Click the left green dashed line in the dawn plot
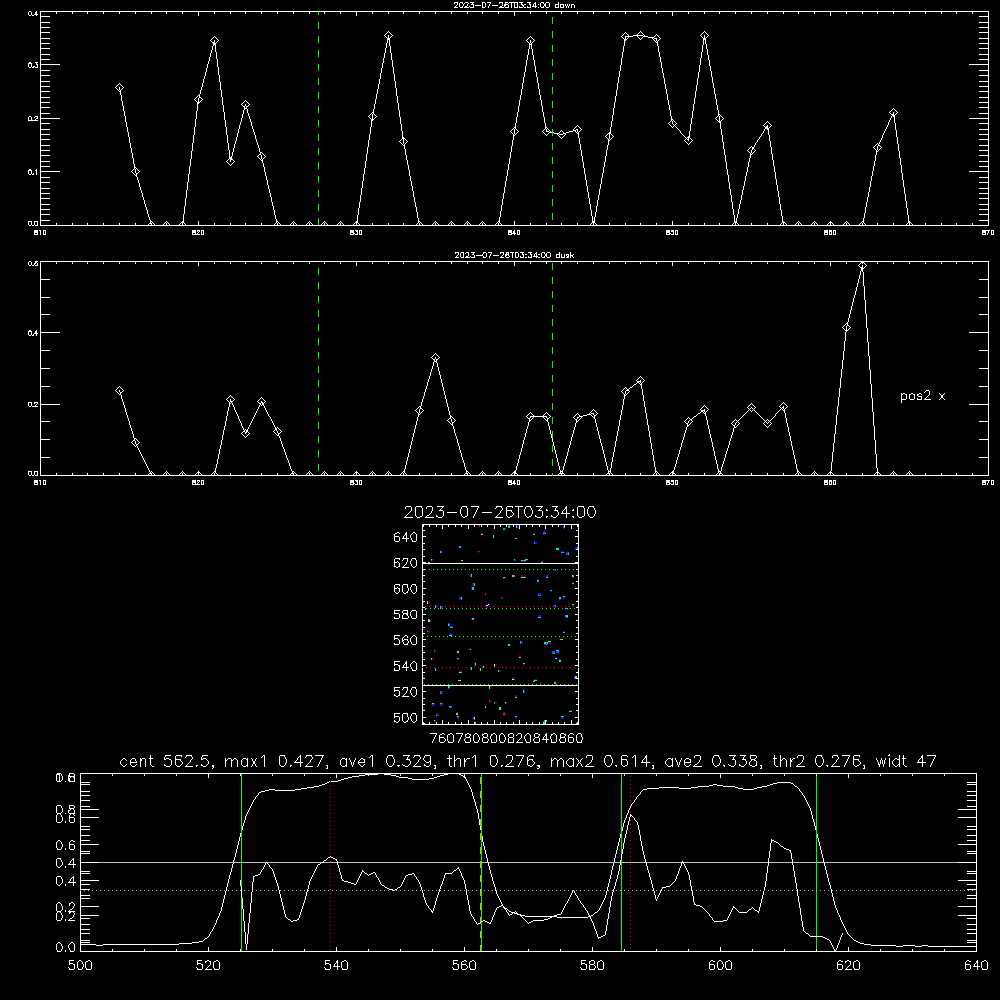This screenshot has height=1000, width=1000. pos(318,119)
